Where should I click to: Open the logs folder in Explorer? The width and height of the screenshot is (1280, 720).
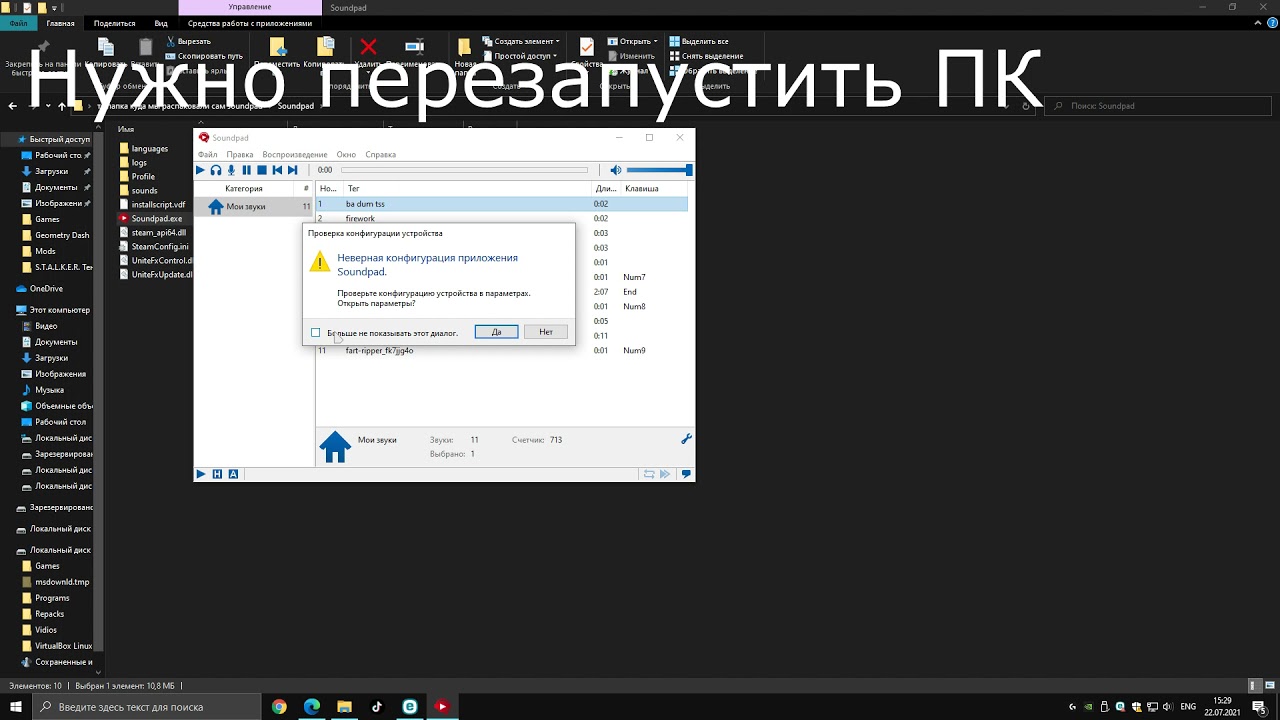[139, 162]
